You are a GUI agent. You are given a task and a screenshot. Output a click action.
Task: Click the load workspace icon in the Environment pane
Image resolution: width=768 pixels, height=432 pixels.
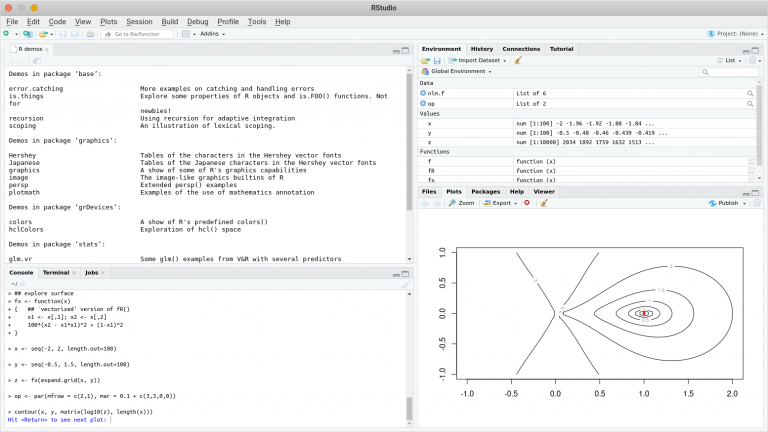(425, 60)
